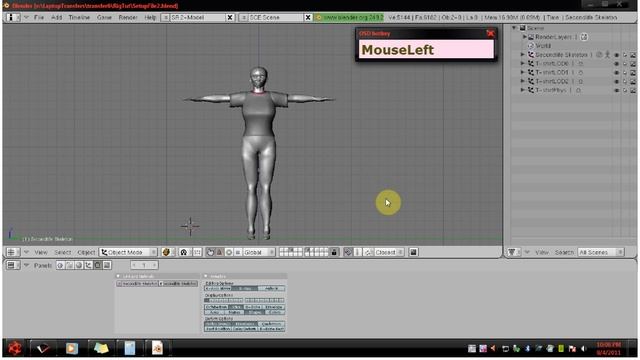Expand the T-shirt.002 entry in outliner
Image resolution: width=640 pixels, height=360 pixels.
pos(522,81)
